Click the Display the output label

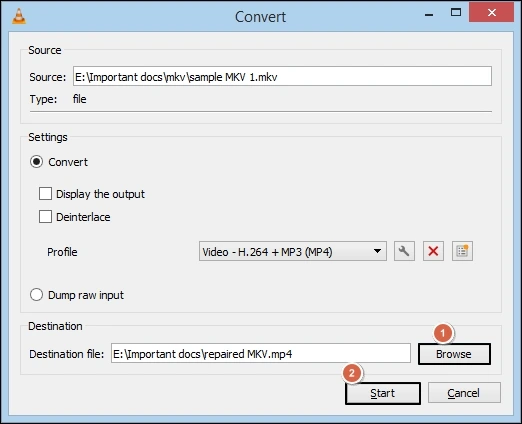tap(100, 194)
